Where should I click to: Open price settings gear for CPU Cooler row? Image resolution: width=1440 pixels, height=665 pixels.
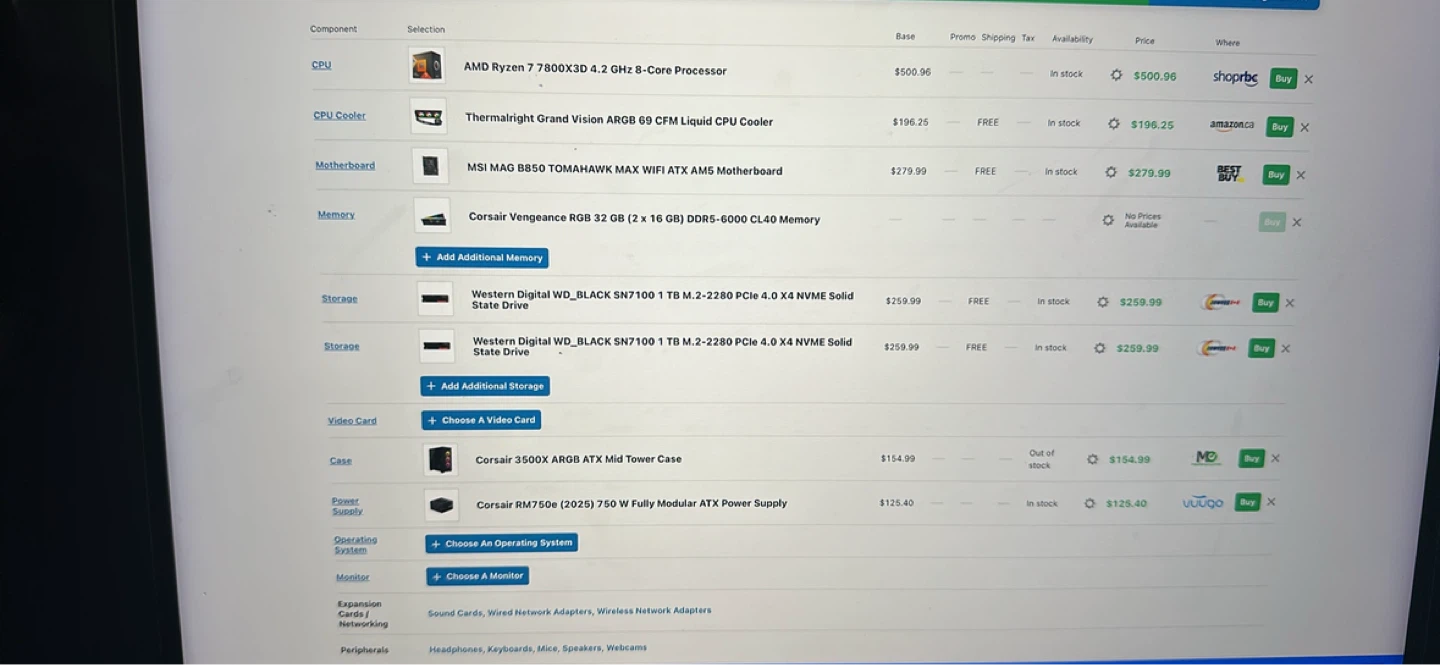point(1113,124)
